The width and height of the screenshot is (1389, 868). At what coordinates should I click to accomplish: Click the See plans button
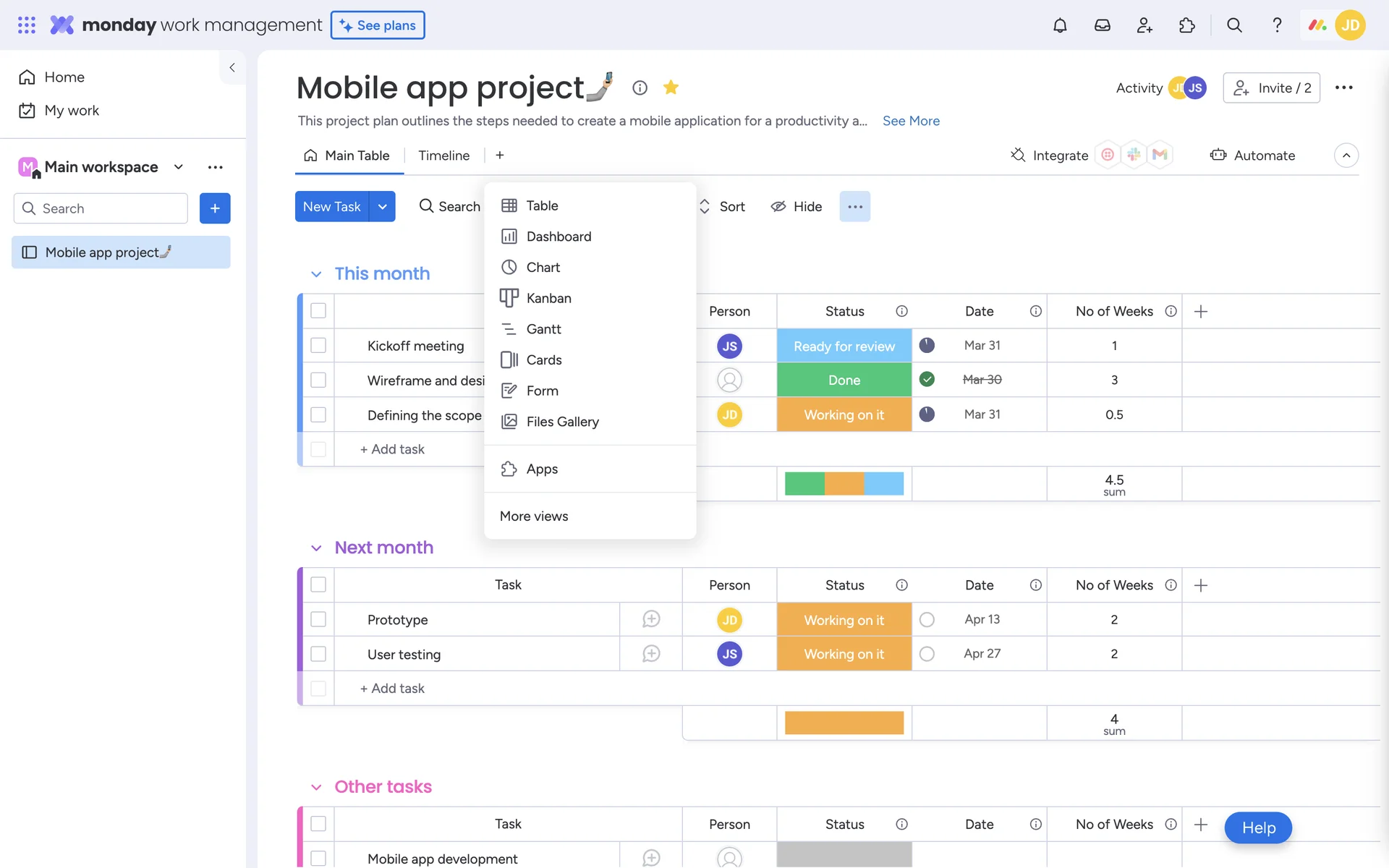point(378,25)
